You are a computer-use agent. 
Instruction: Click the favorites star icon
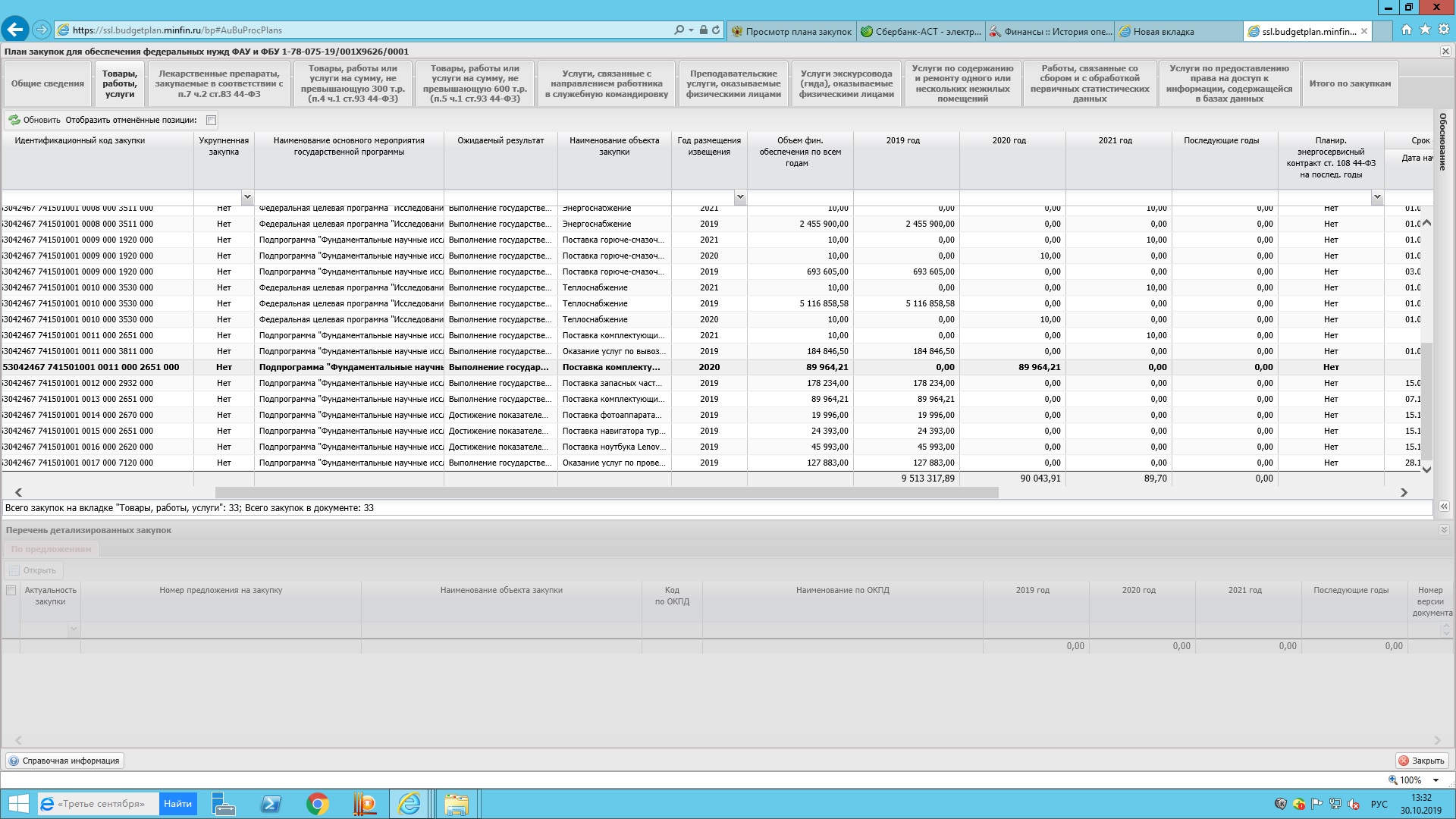coord(1425,30)
